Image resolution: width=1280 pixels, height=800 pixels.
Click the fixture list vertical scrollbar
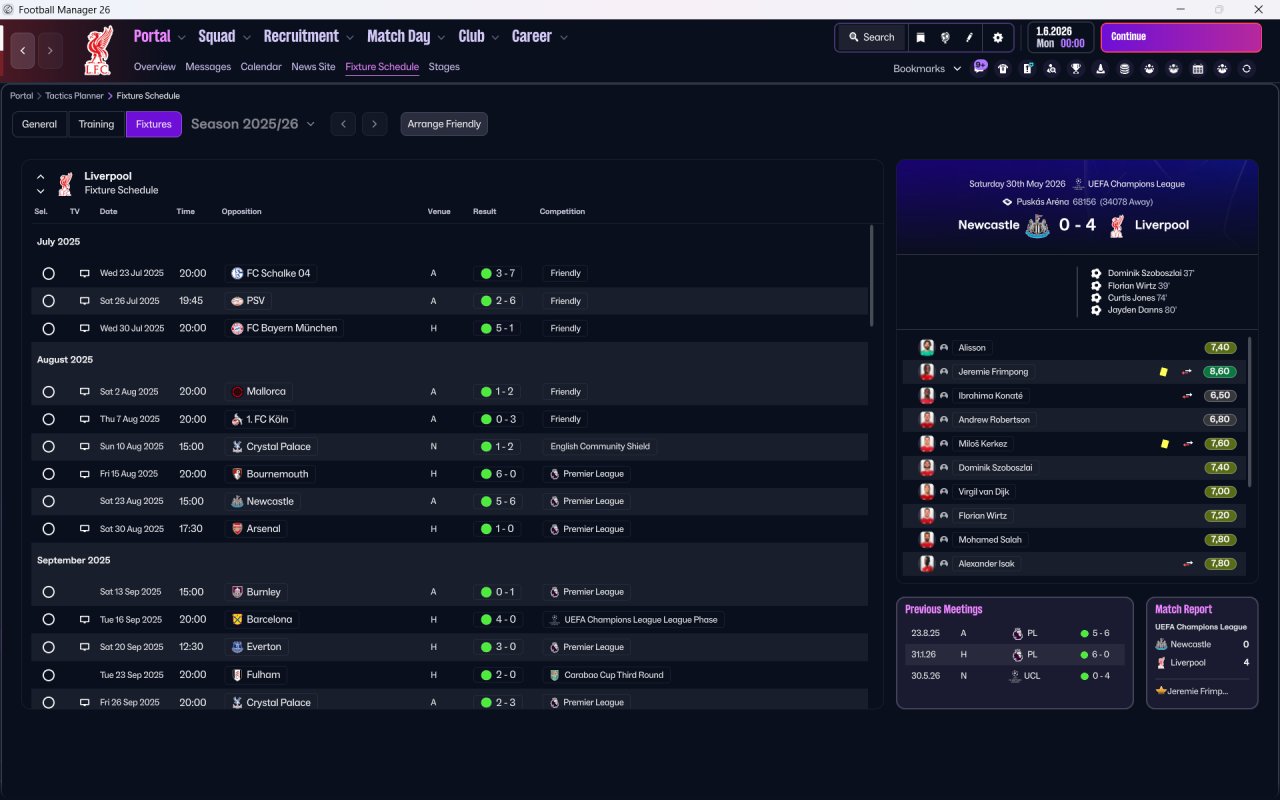872,275
